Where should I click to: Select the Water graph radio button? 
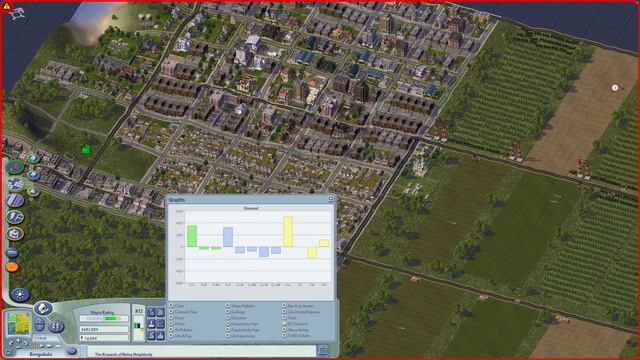pos(171,324)
